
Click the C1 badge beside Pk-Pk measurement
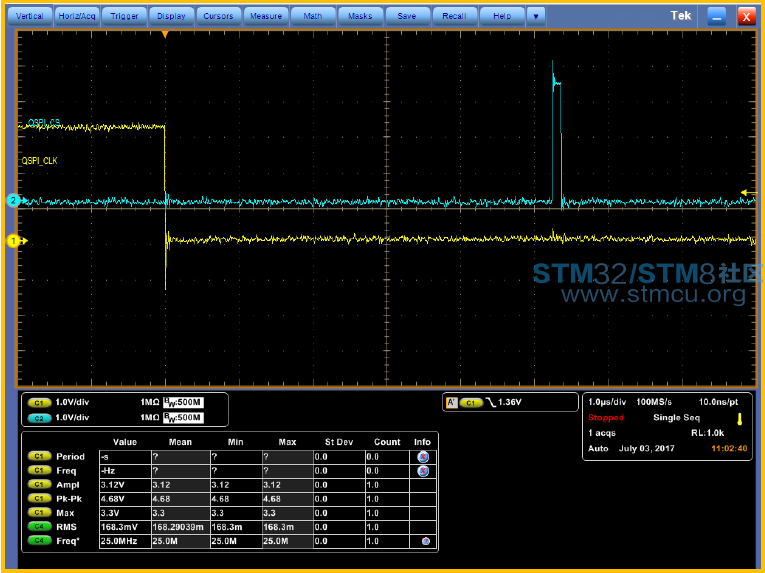[41, 498]
